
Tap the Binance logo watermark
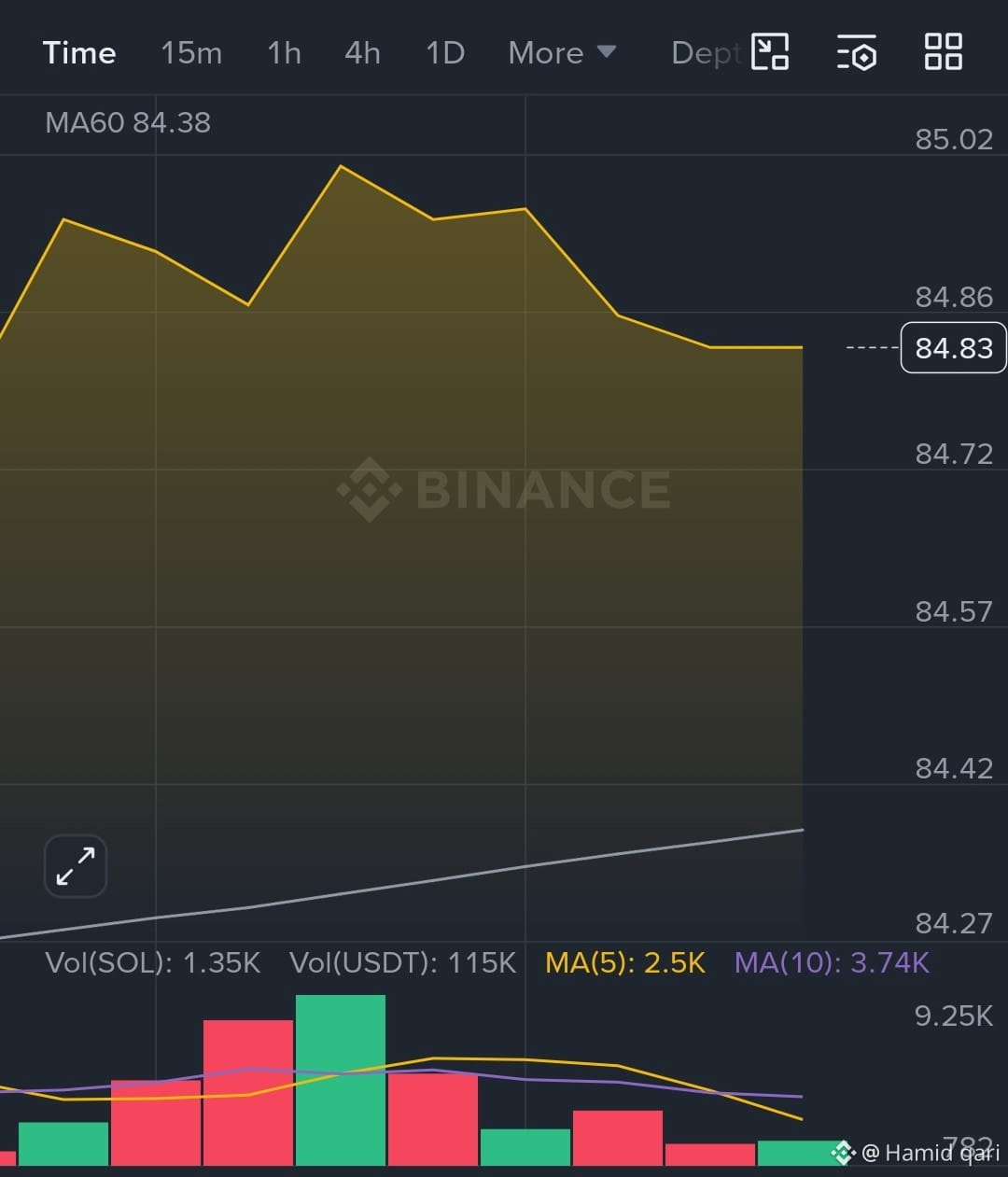tap(504, 489)
